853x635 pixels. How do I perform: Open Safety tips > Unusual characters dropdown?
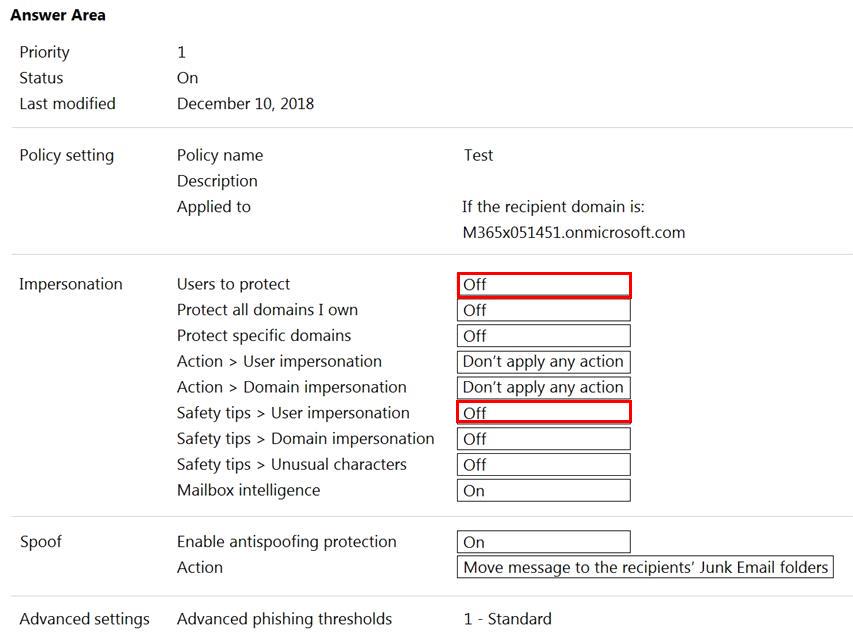click(x=544, y=465)
